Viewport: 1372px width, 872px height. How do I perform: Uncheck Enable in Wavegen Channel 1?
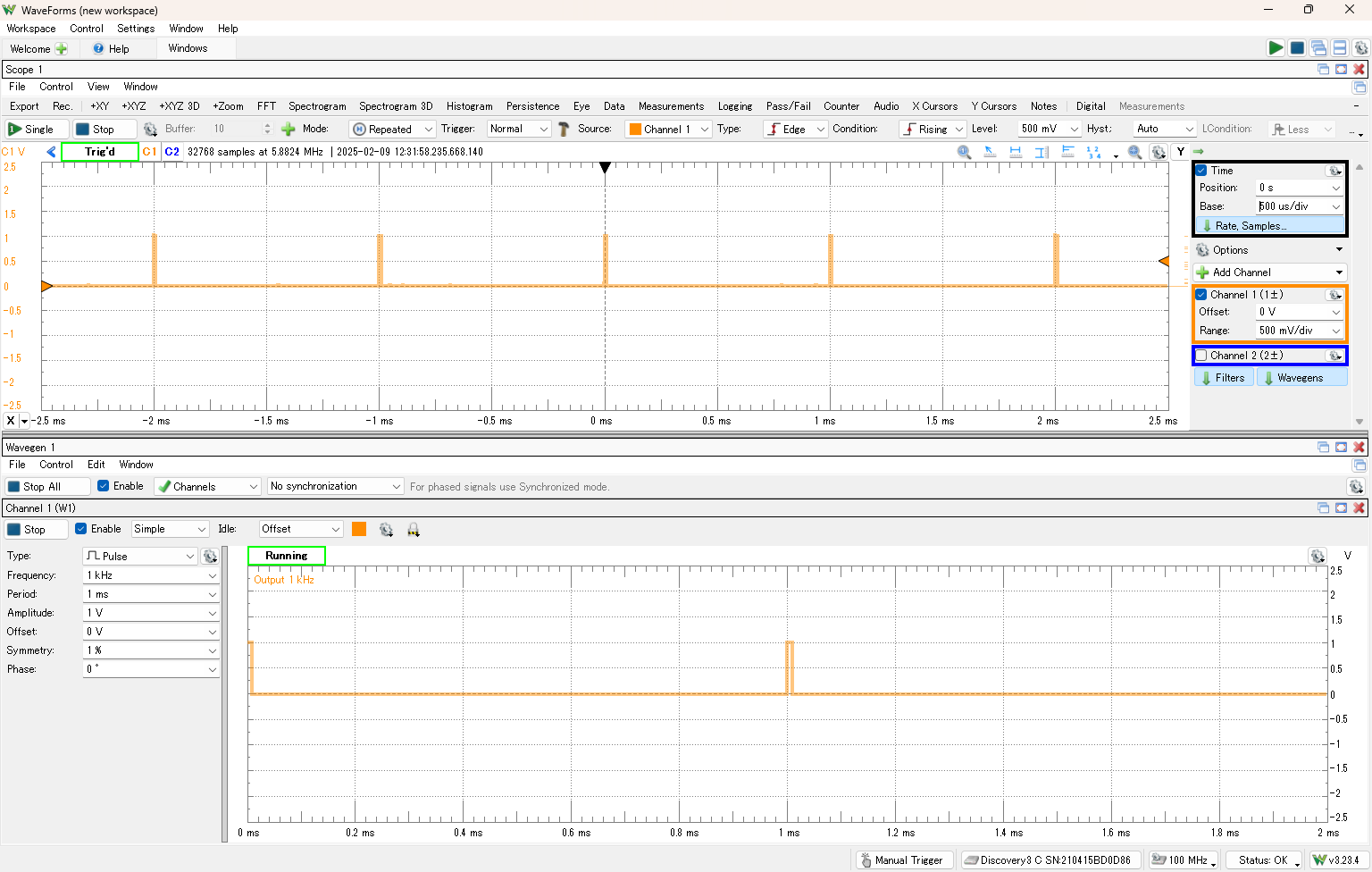coord(81,529)
